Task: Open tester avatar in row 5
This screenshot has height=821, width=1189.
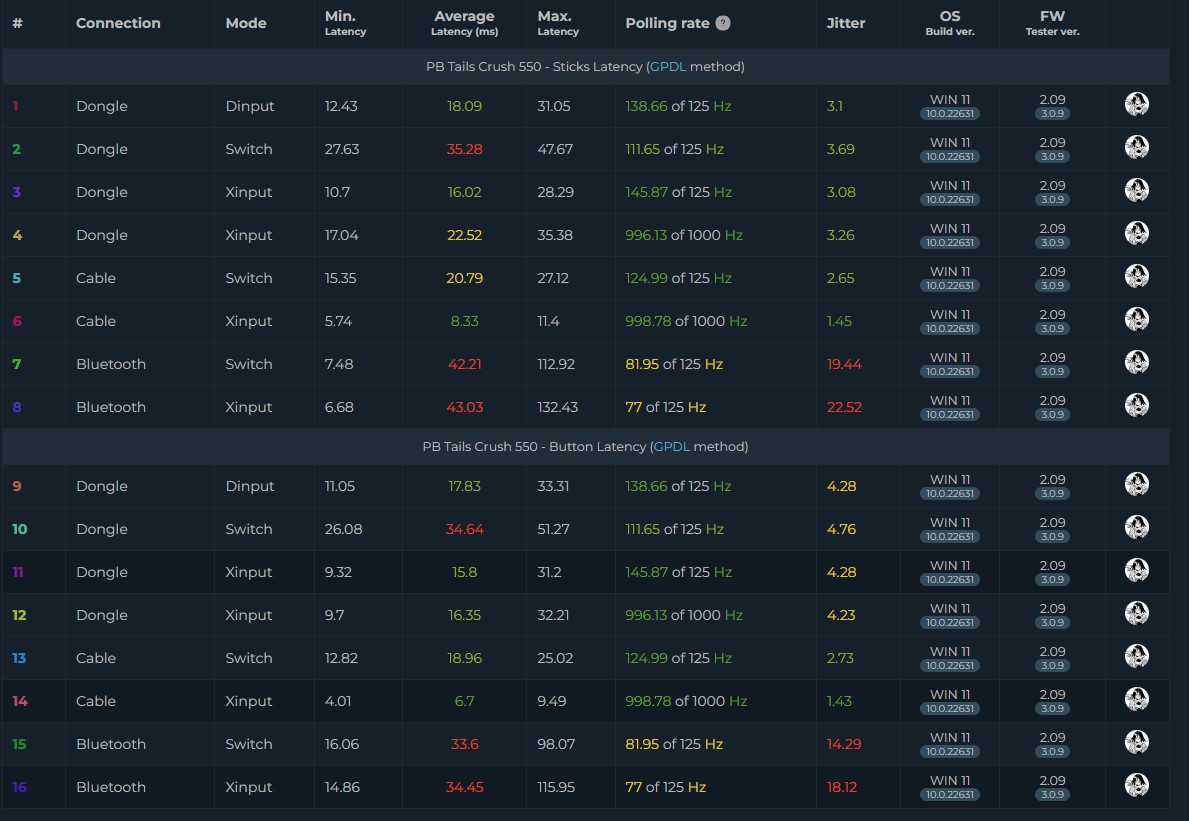Action: [1136, 276]
